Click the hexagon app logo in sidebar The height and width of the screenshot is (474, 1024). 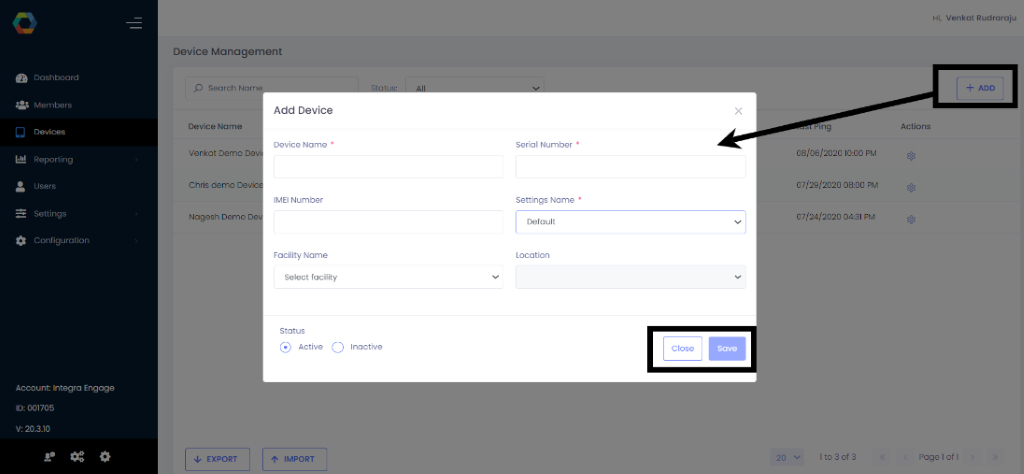tap(25, 23)
